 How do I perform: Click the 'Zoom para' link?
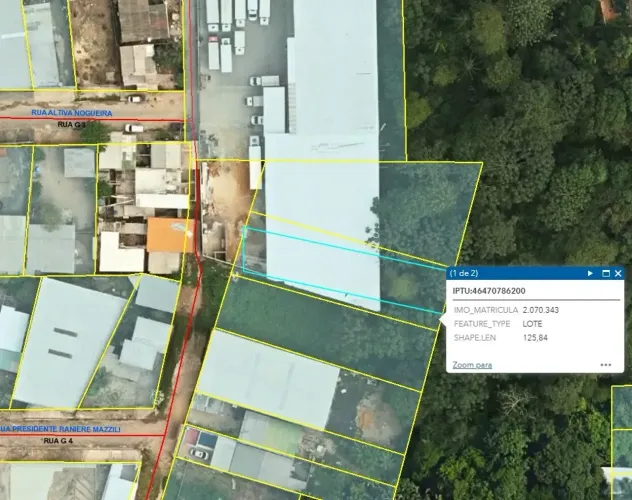[x=472, y=365]
